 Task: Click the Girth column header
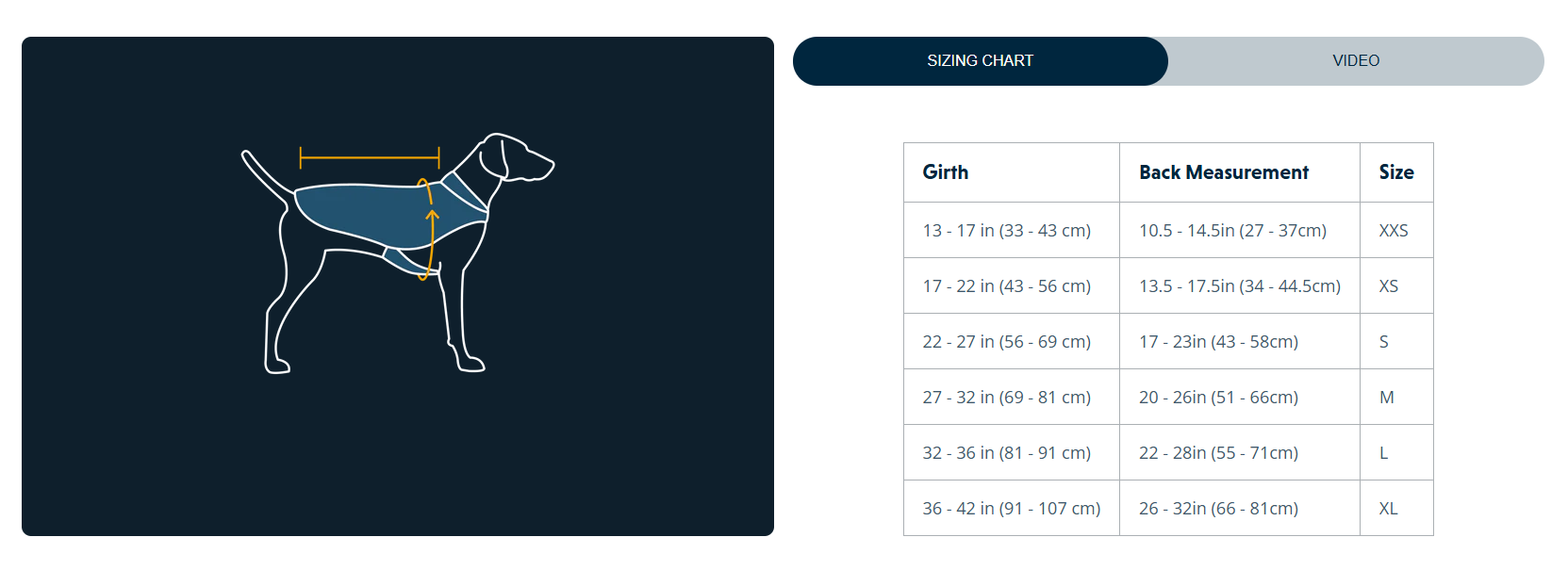click(x=945, y=172)
